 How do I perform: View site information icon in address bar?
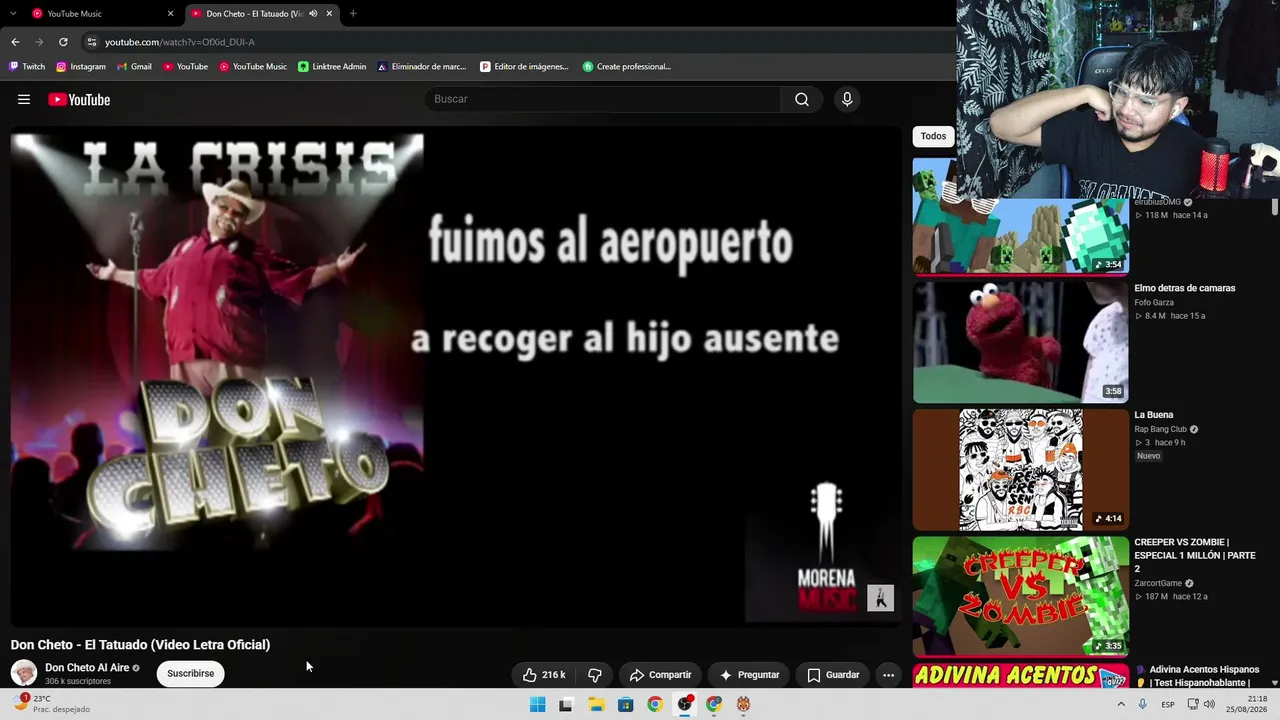92,42
